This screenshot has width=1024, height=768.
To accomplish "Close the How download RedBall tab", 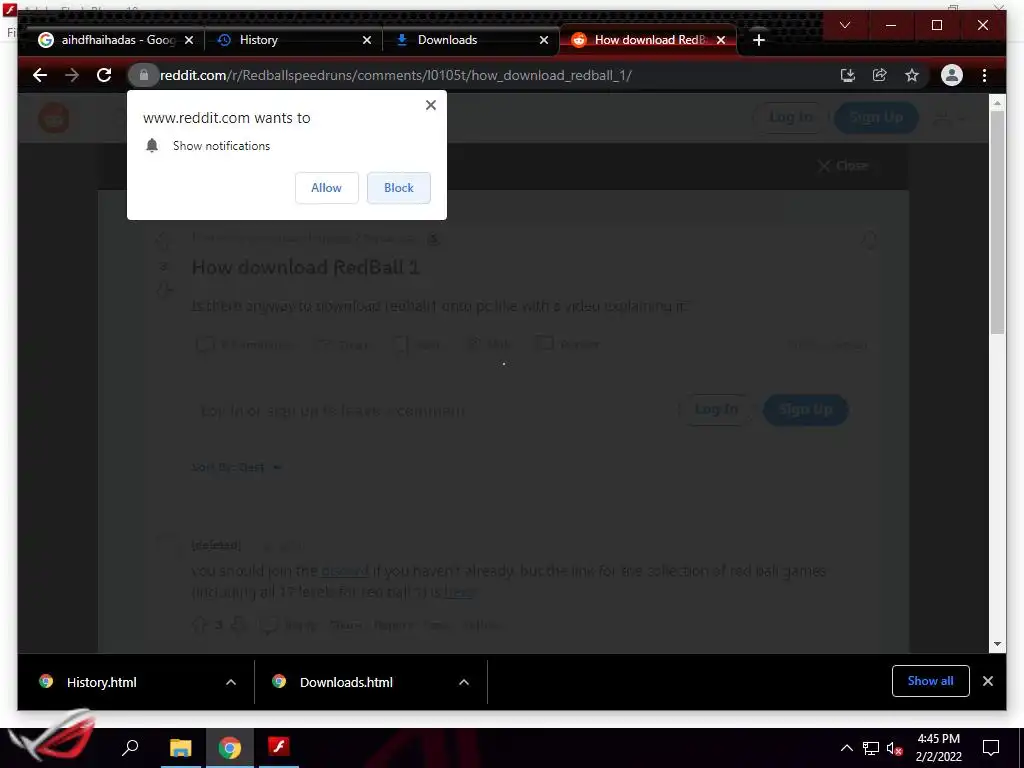I will click(x=721, y=40).
